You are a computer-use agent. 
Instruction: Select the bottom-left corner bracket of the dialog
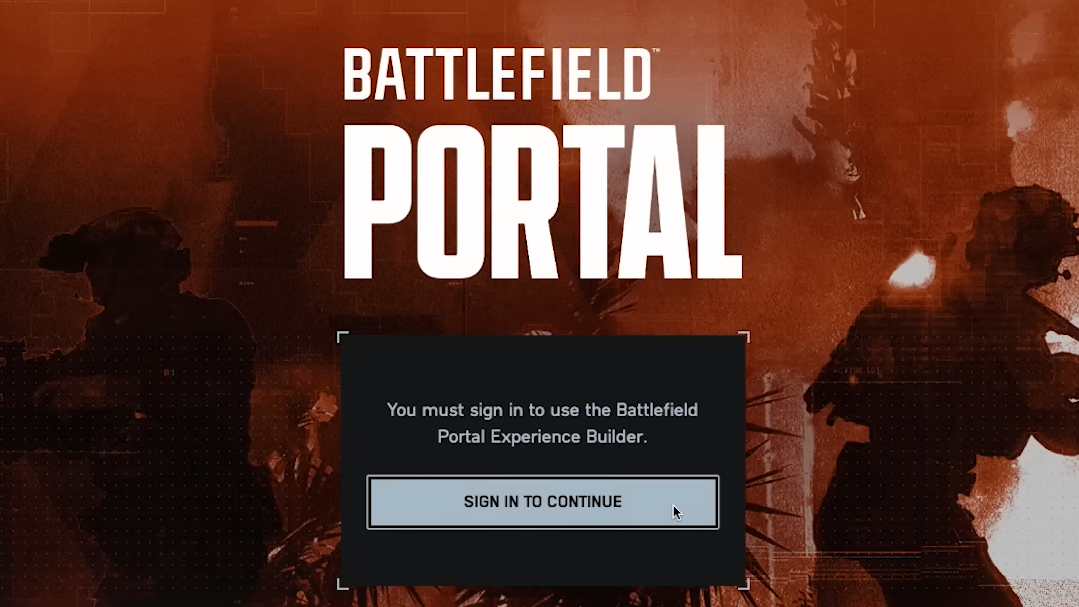tap(343, 584)
